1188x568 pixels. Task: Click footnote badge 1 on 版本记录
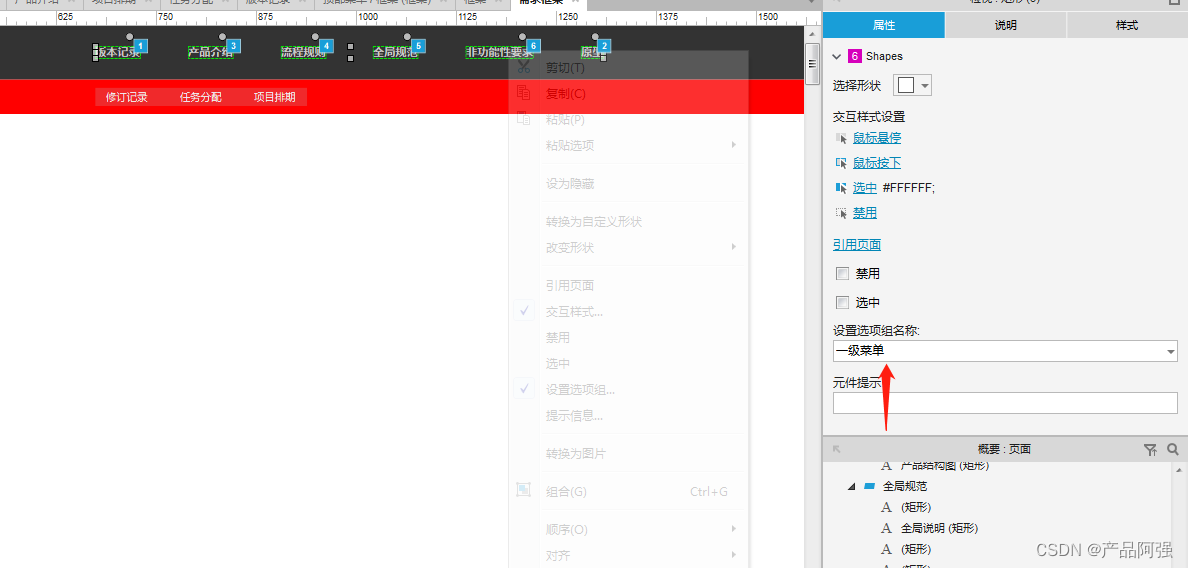coord(140,47)
